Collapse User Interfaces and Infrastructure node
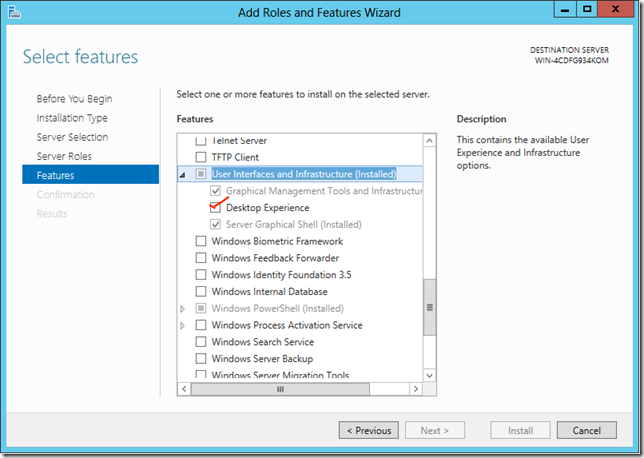This screenshot has height=458, width=644. pos(182,175)
